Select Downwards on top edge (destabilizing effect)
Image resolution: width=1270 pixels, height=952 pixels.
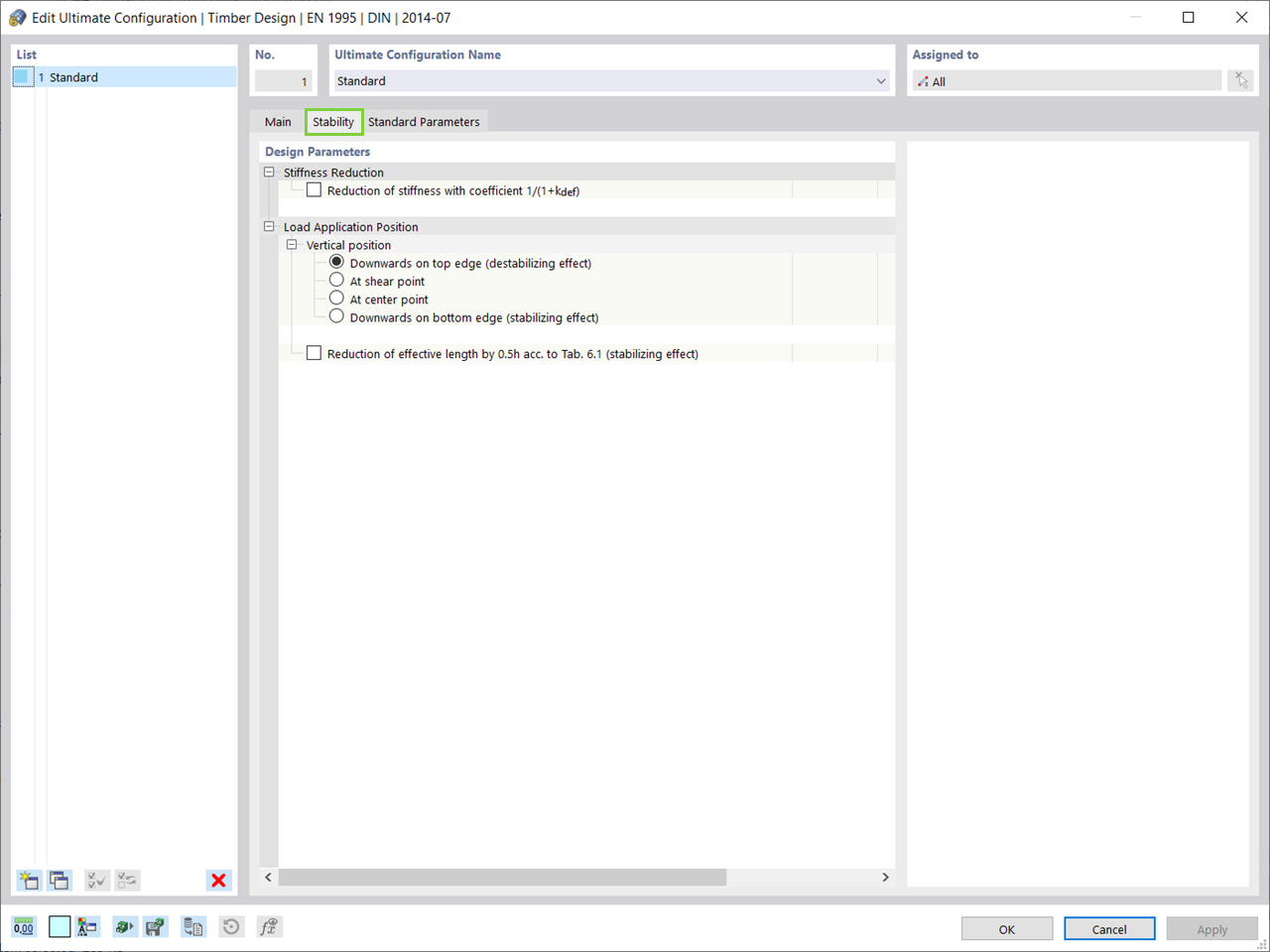336,263
